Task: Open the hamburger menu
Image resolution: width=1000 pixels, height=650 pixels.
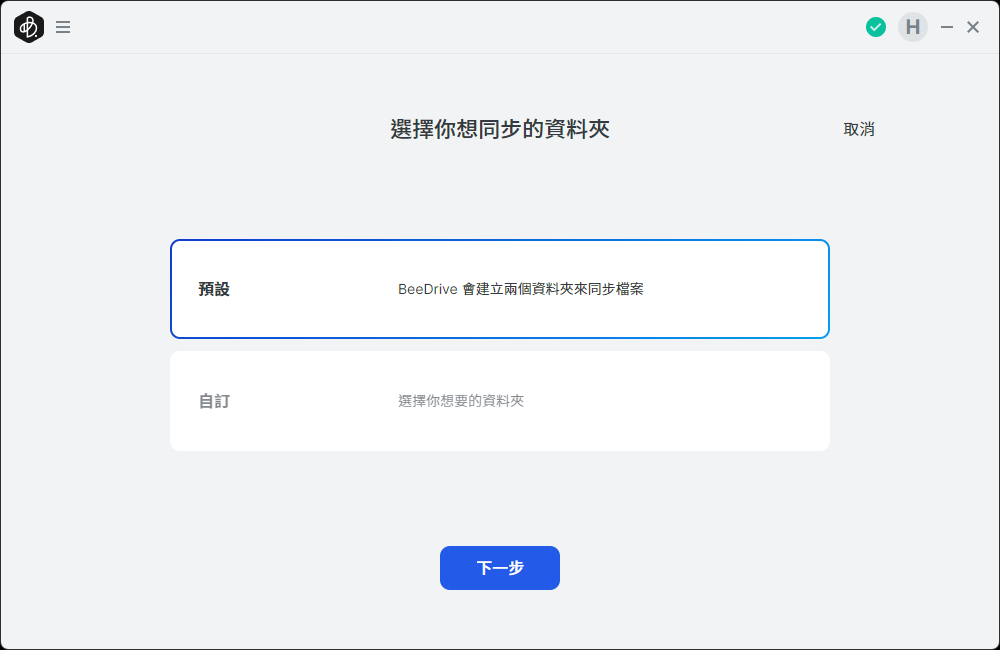Action: [63, 27]
